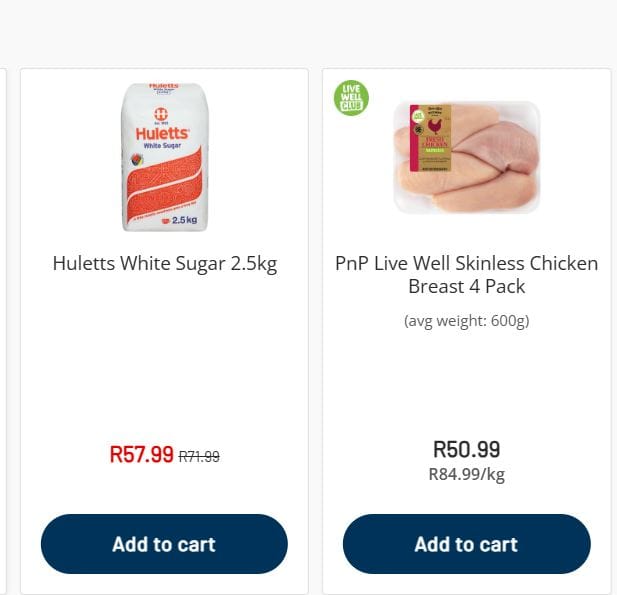Click the 2.5kg marking on the sugar bag

click(182, 220)
